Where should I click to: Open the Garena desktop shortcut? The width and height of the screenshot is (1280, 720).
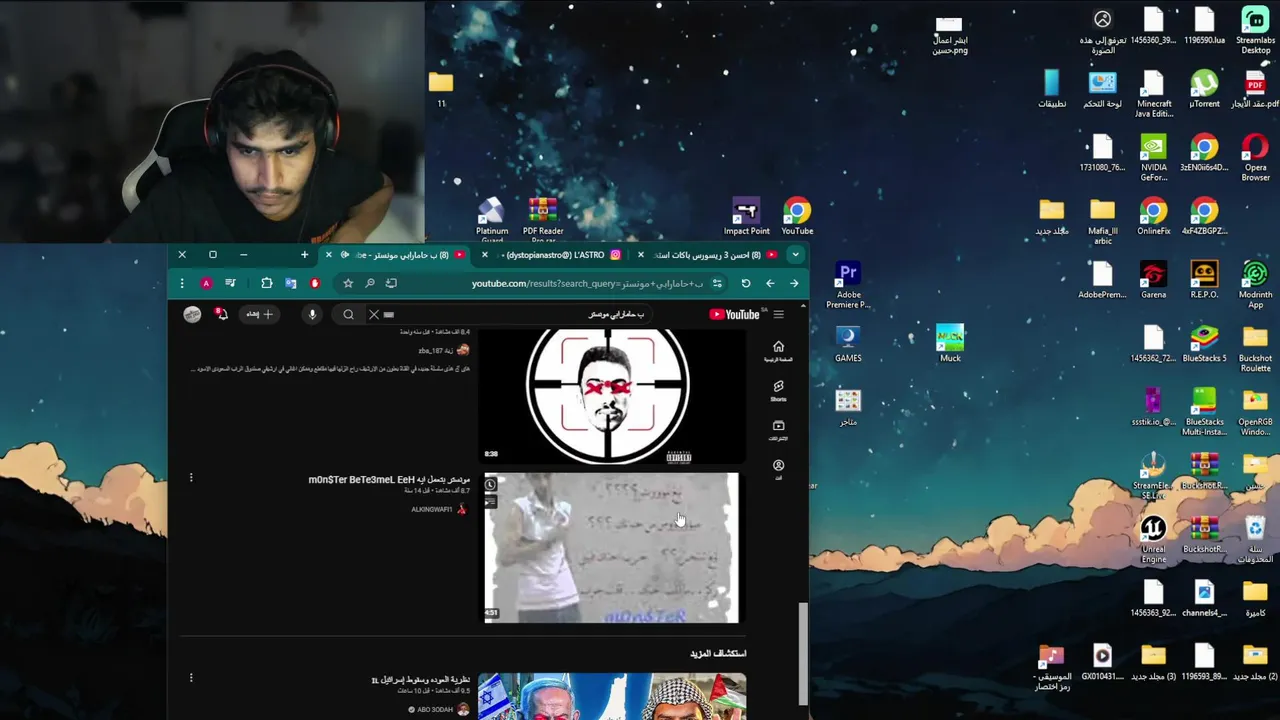pos(1153,281)
